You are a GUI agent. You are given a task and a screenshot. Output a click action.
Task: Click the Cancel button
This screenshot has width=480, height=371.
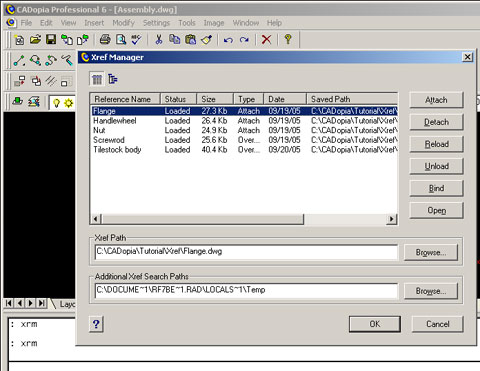(x=438, y=324)
